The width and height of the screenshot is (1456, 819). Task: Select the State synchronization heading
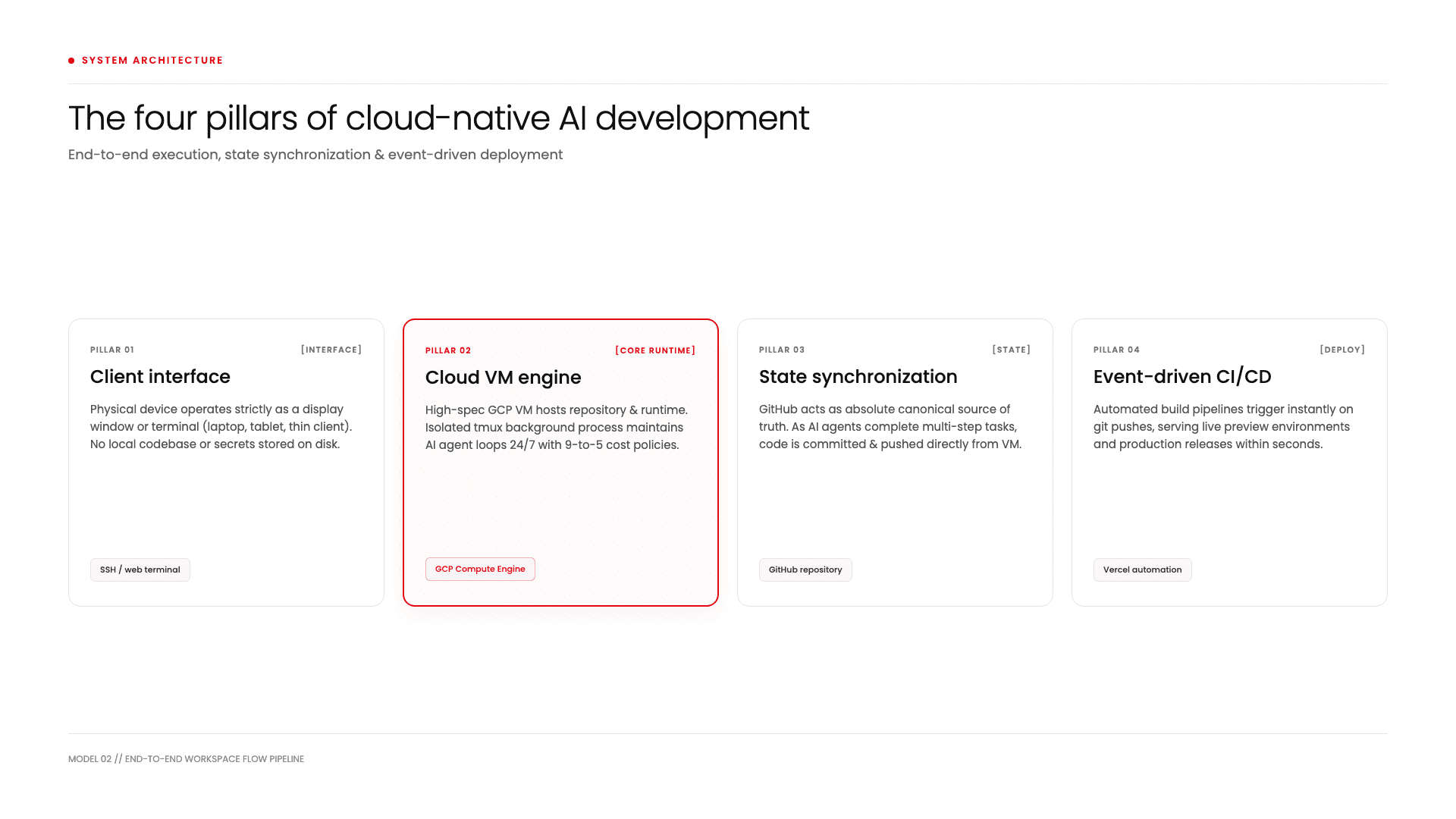click(858, 377)
